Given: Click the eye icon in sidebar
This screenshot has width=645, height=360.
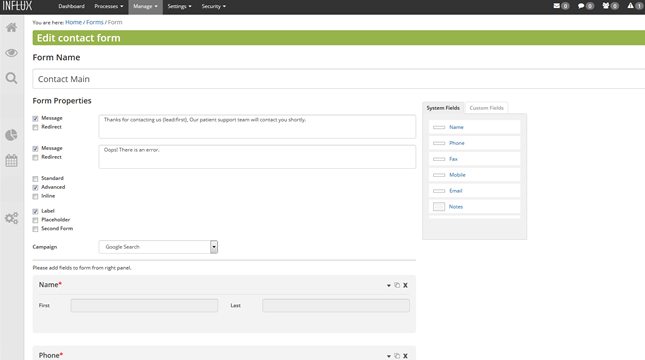Looking at the screenshot, I should 12,53.
